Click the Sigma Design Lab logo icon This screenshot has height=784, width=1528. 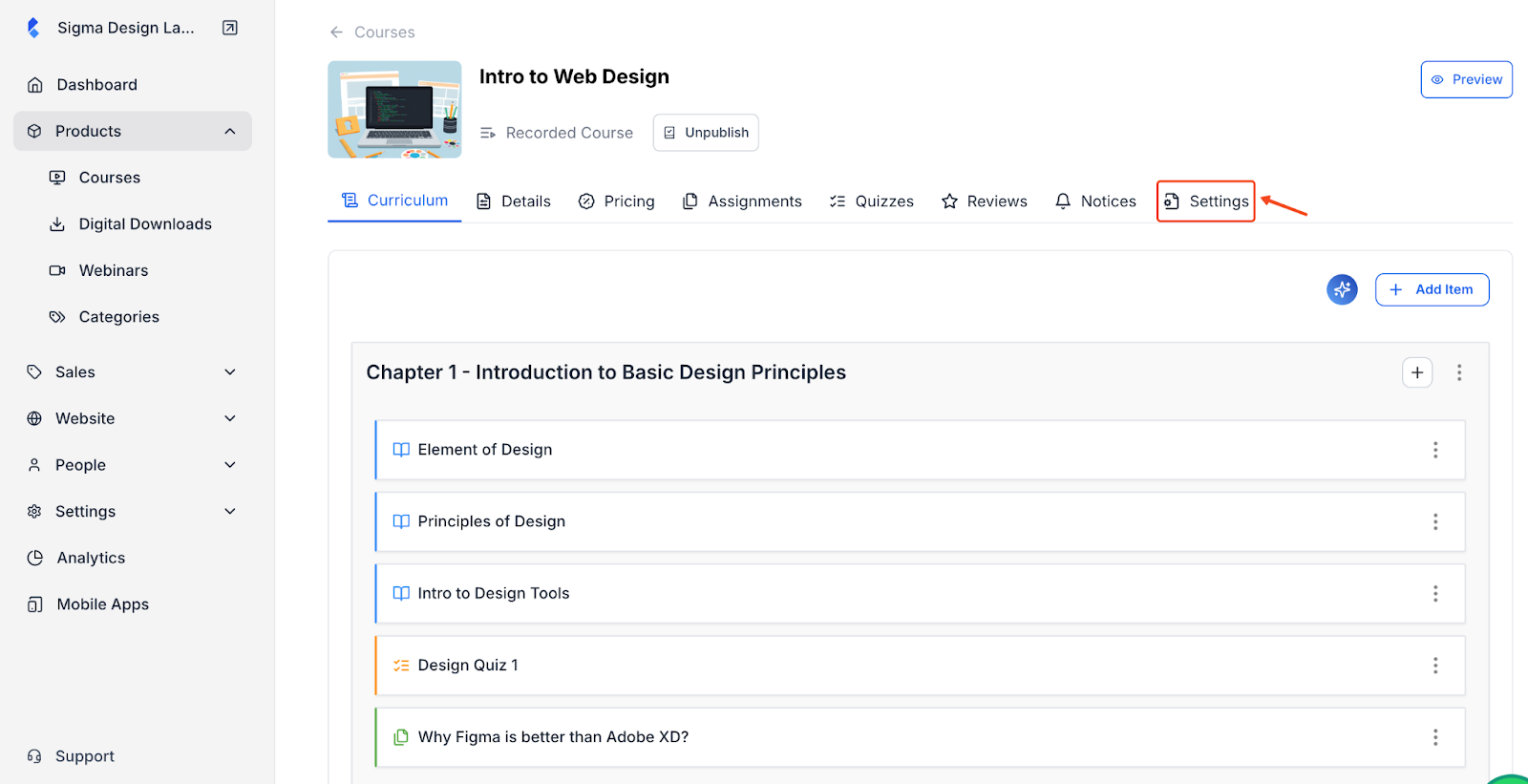[33, 28]
